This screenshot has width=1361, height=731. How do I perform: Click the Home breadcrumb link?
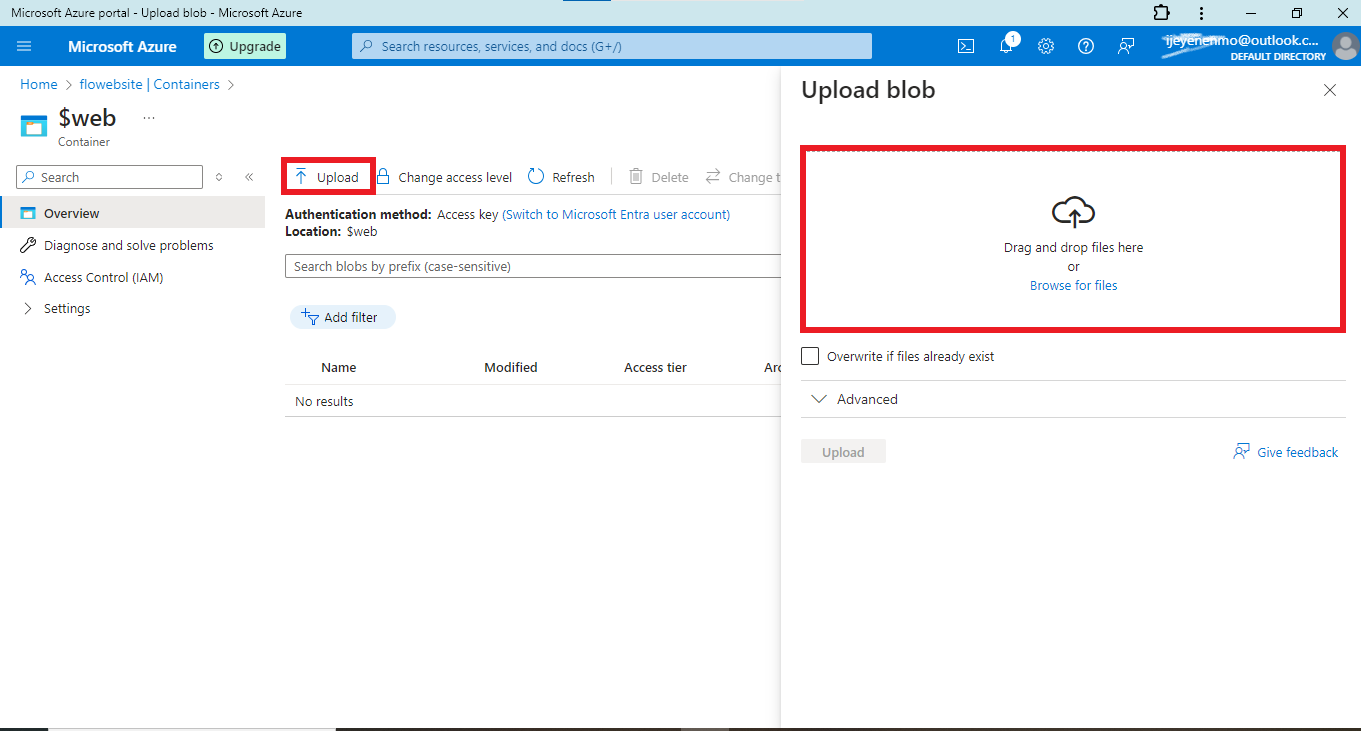39,85
